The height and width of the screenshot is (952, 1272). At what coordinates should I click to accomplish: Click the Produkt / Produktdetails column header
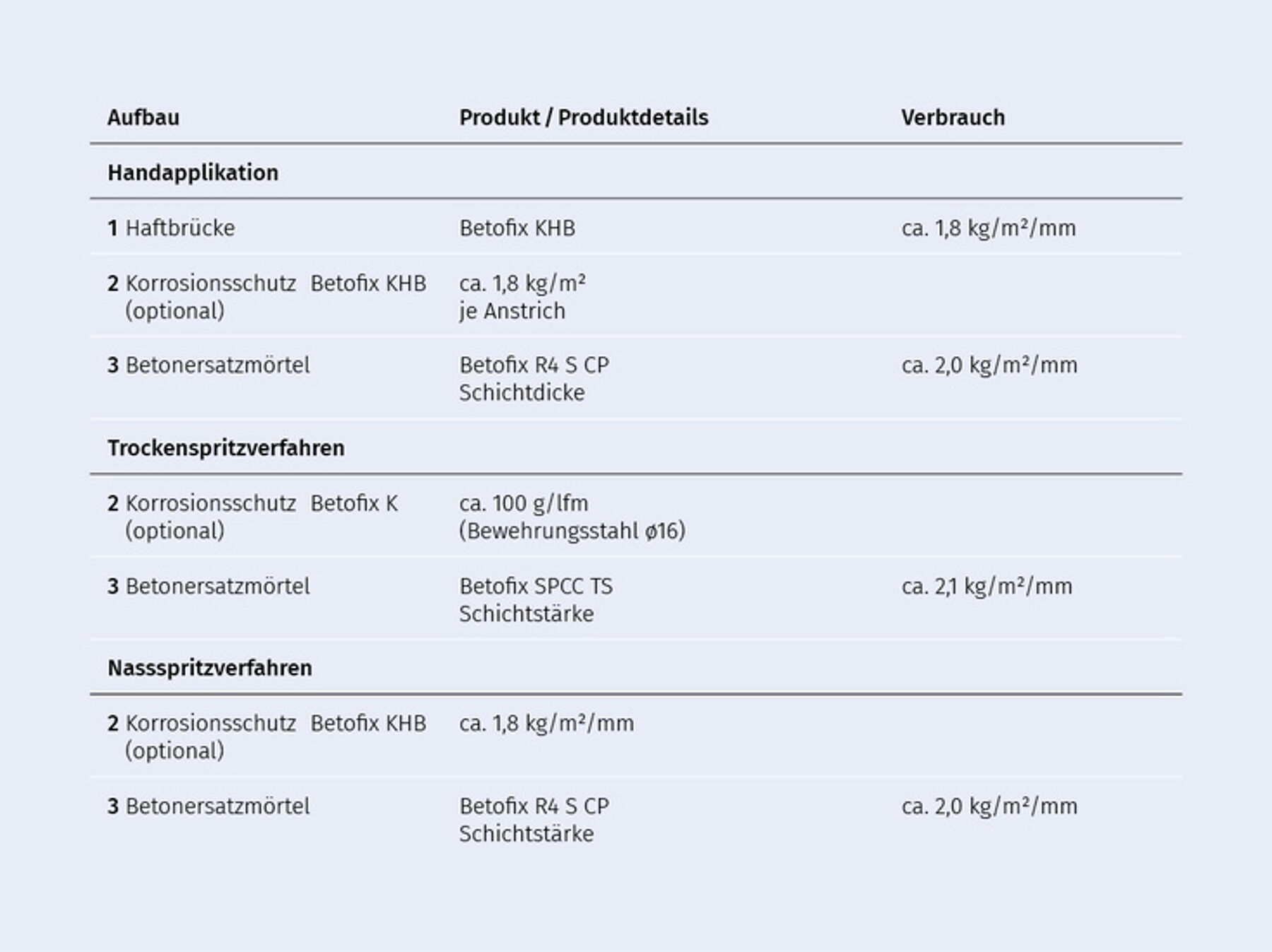(583, 117)
